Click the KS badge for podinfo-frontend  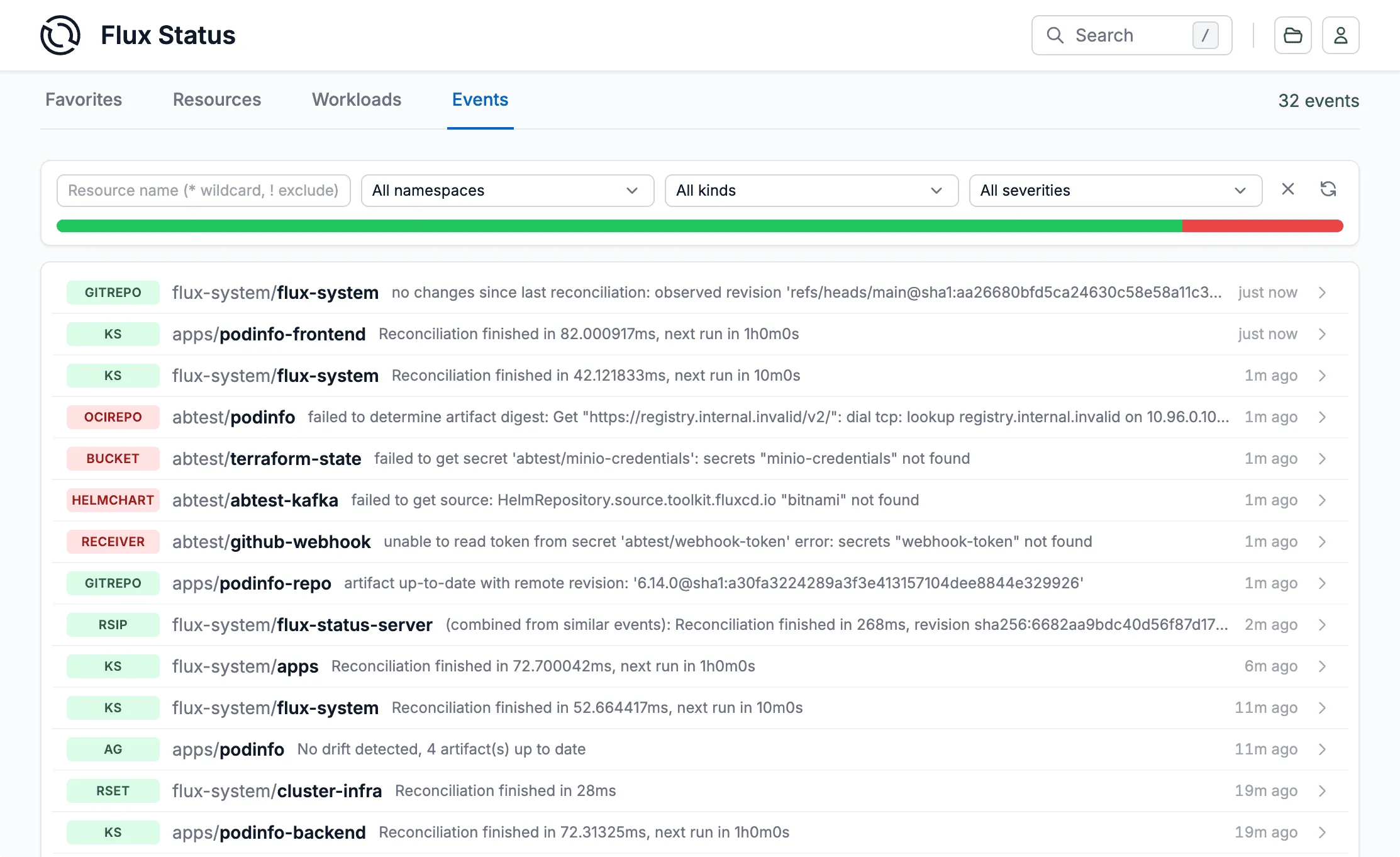[x=113, y=334]
